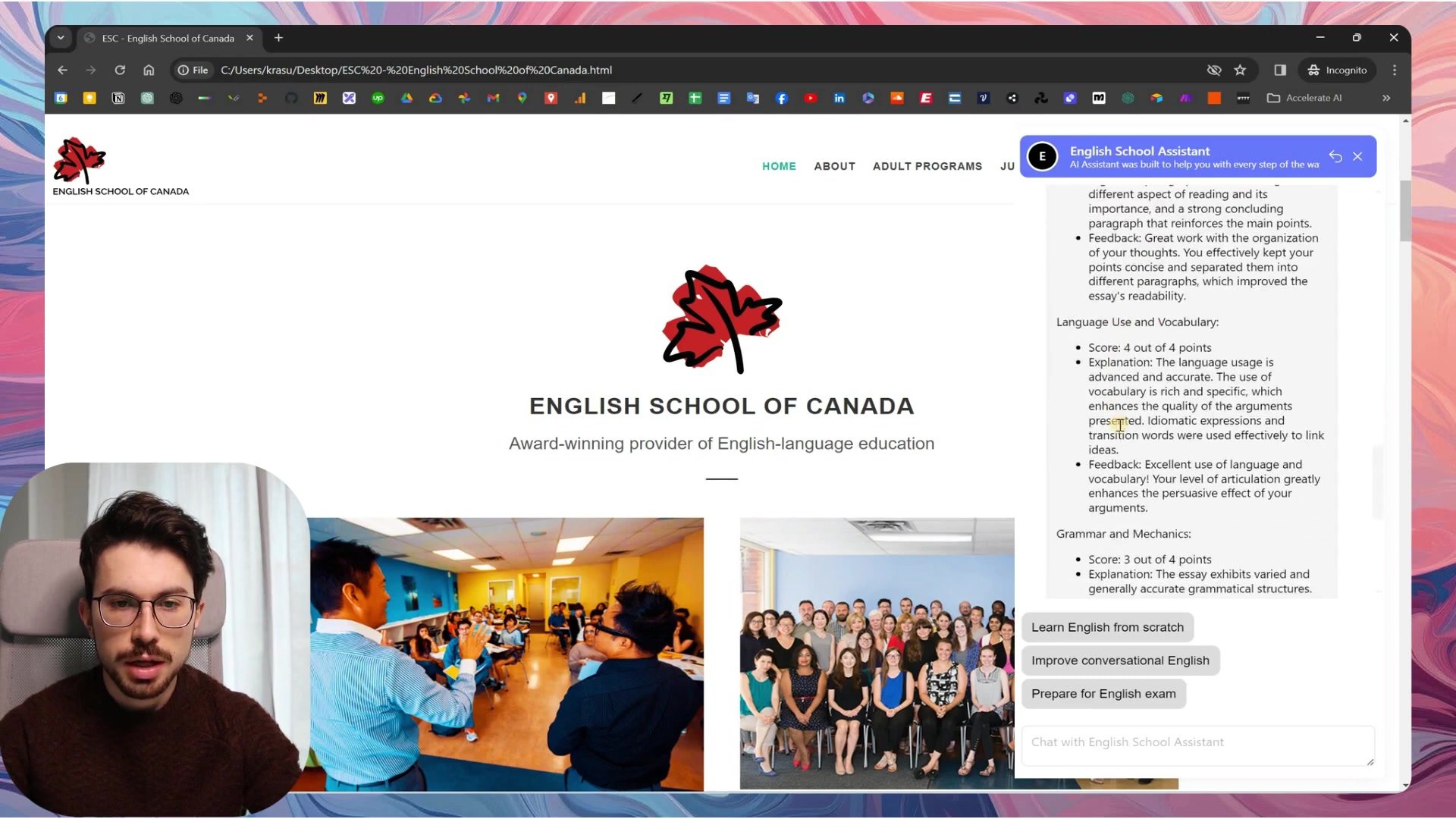Toggle the browser side panel
The height and width of the screenshot is (819, 1456).
tap(1280, 70)
